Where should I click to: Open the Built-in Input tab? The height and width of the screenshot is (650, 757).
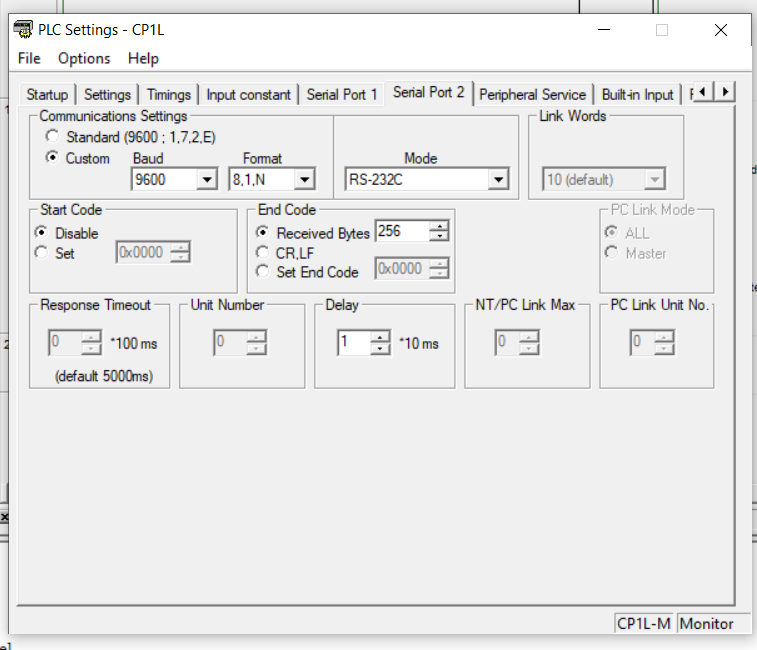(x=637, y=95)
